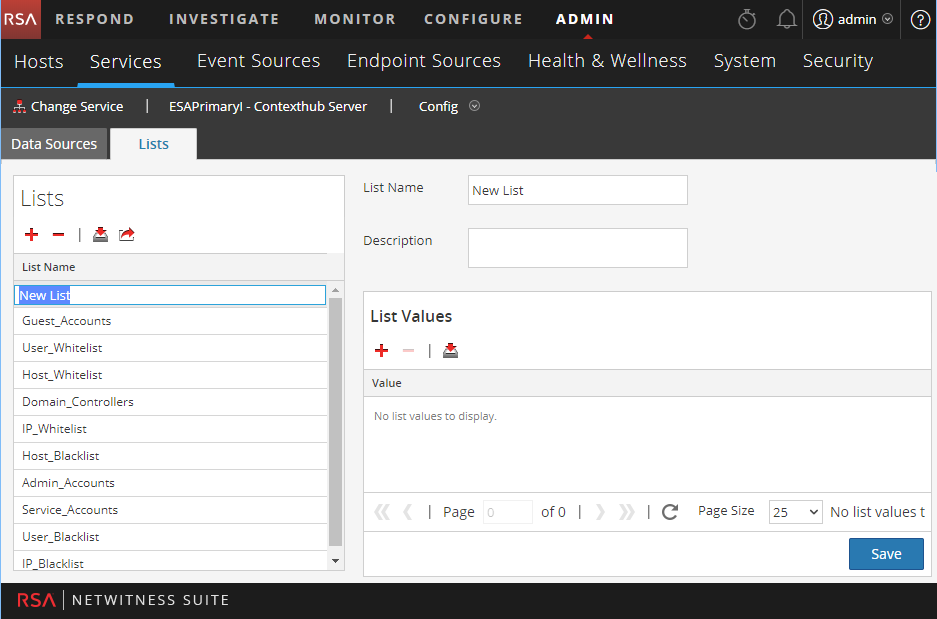Viewport: 937px width, 619px height.
Task: Refresh the list values table
Action: (x=670, y=512)
